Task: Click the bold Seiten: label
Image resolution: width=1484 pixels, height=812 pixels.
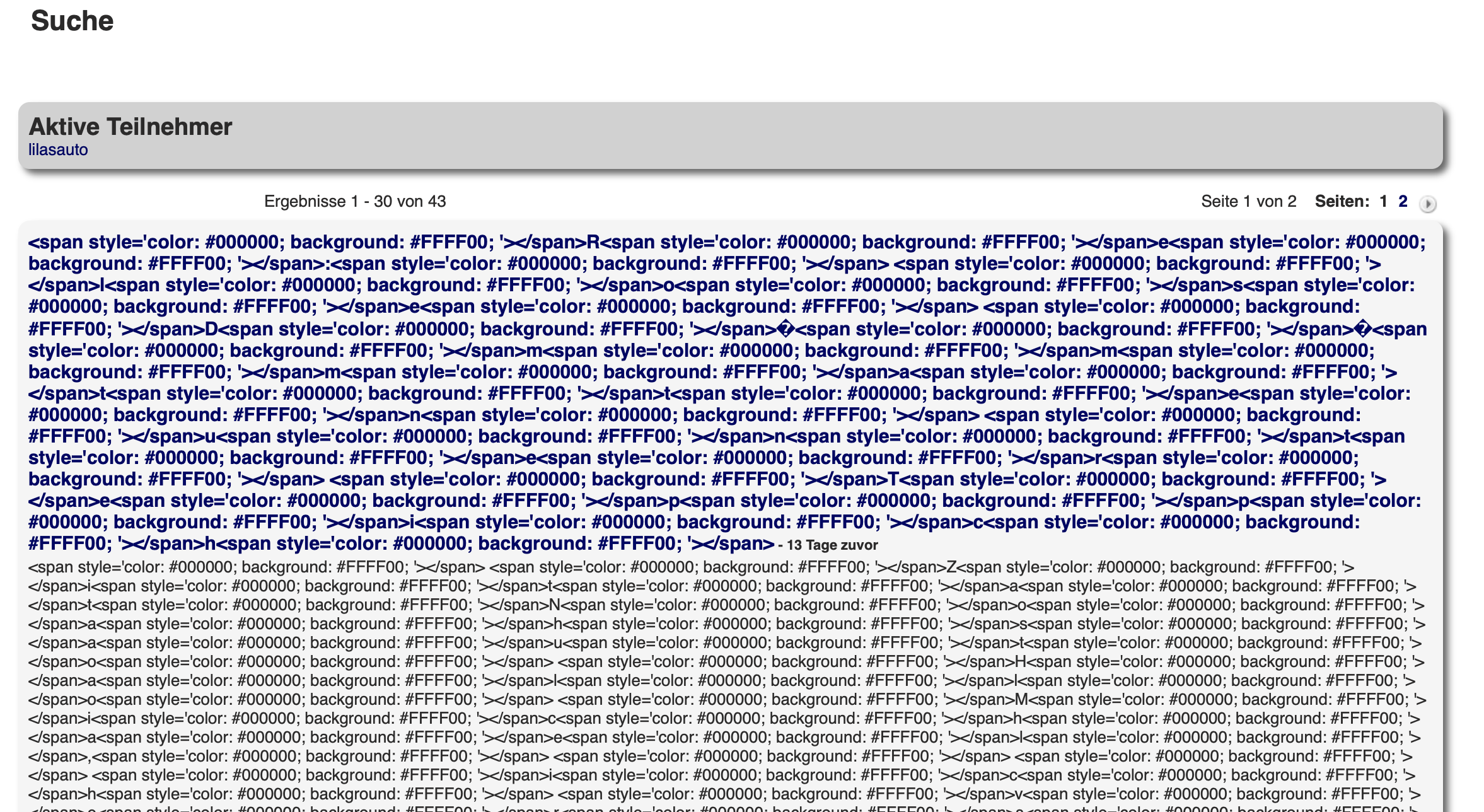Action: (x=1342, y=201)
